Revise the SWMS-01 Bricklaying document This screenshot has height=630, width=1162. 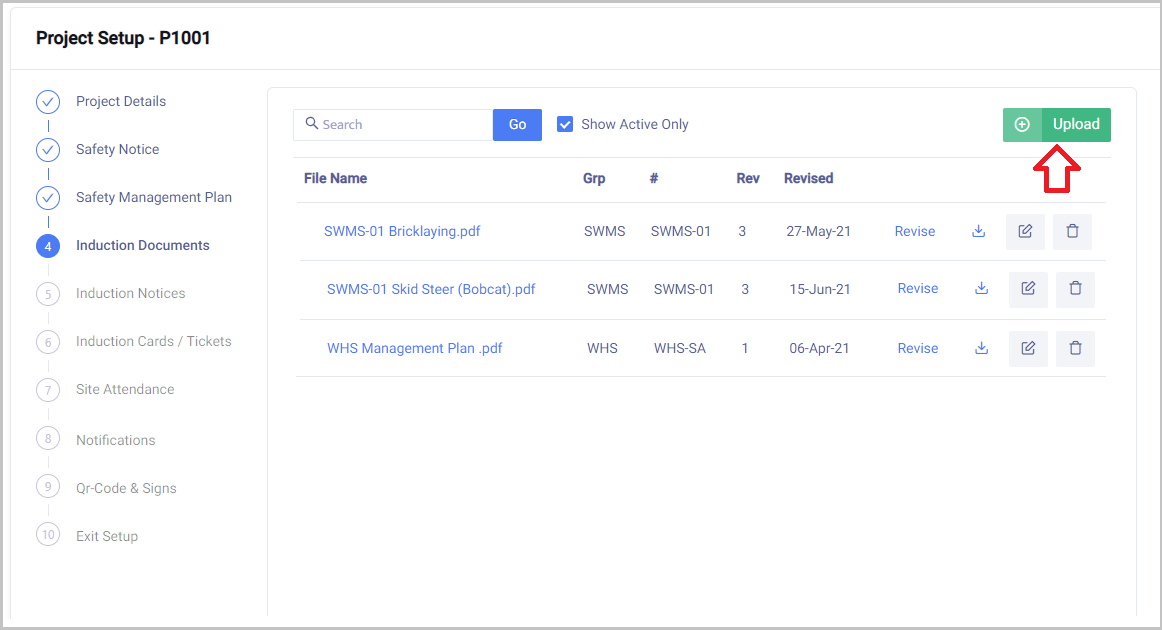[914, 231]
